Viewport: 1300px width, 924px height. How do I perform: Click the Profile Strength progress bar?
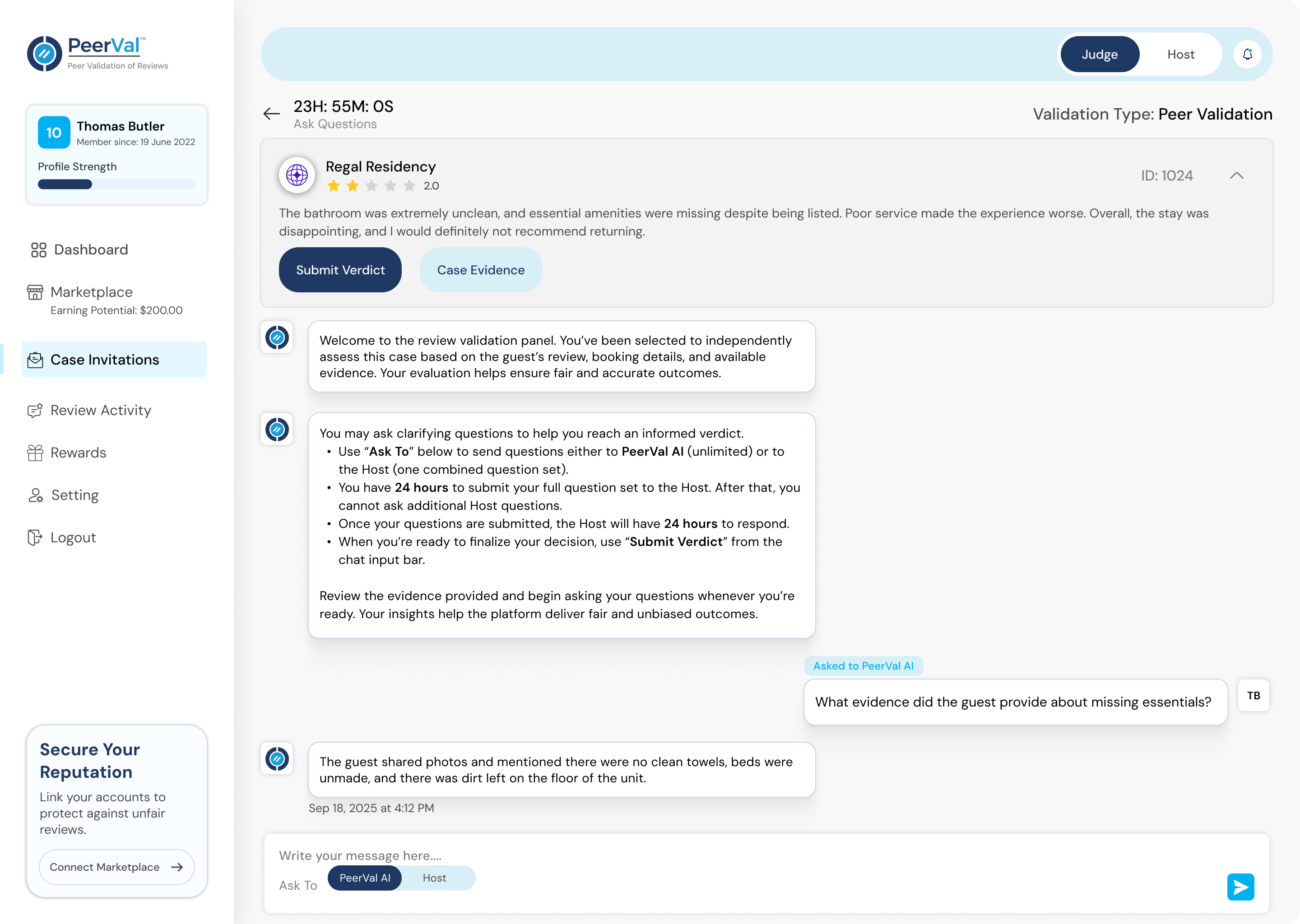point(116,185)
